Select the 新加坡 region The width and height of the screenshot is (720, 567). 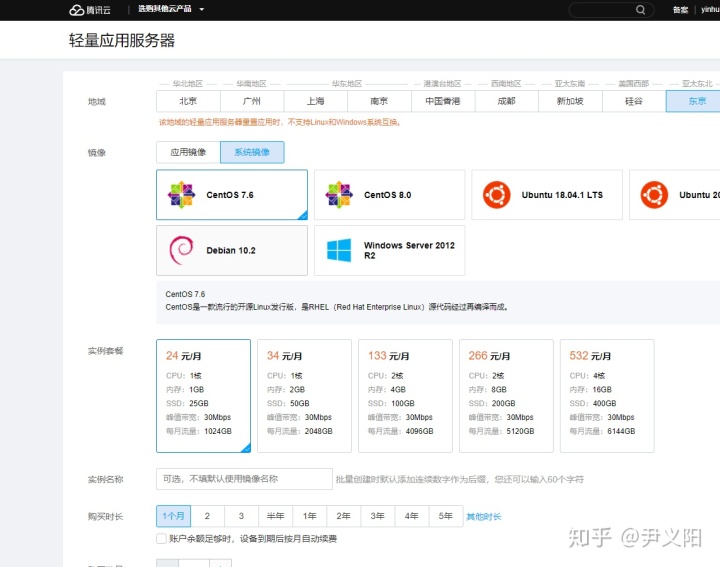coord(570,101)
